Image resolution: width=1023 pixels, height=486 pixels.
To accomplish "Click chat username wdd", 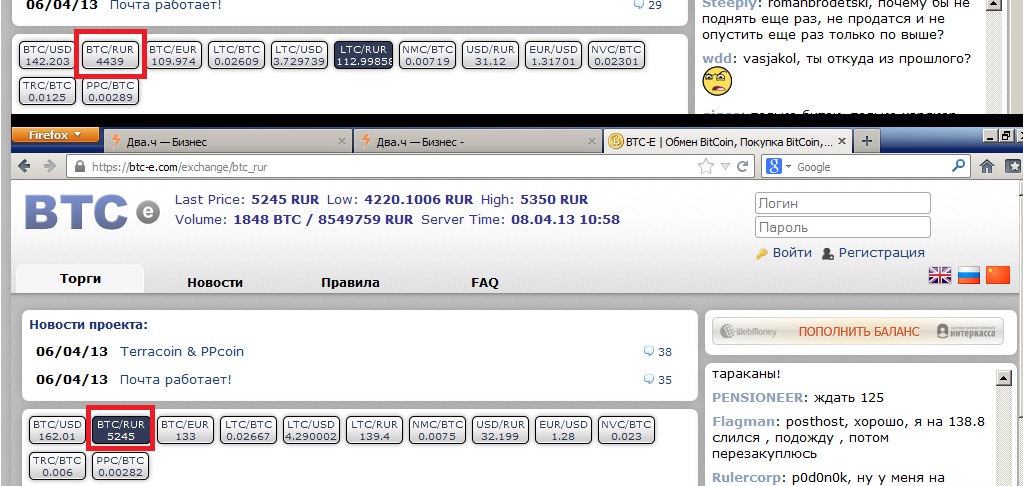I will [716, 59].
